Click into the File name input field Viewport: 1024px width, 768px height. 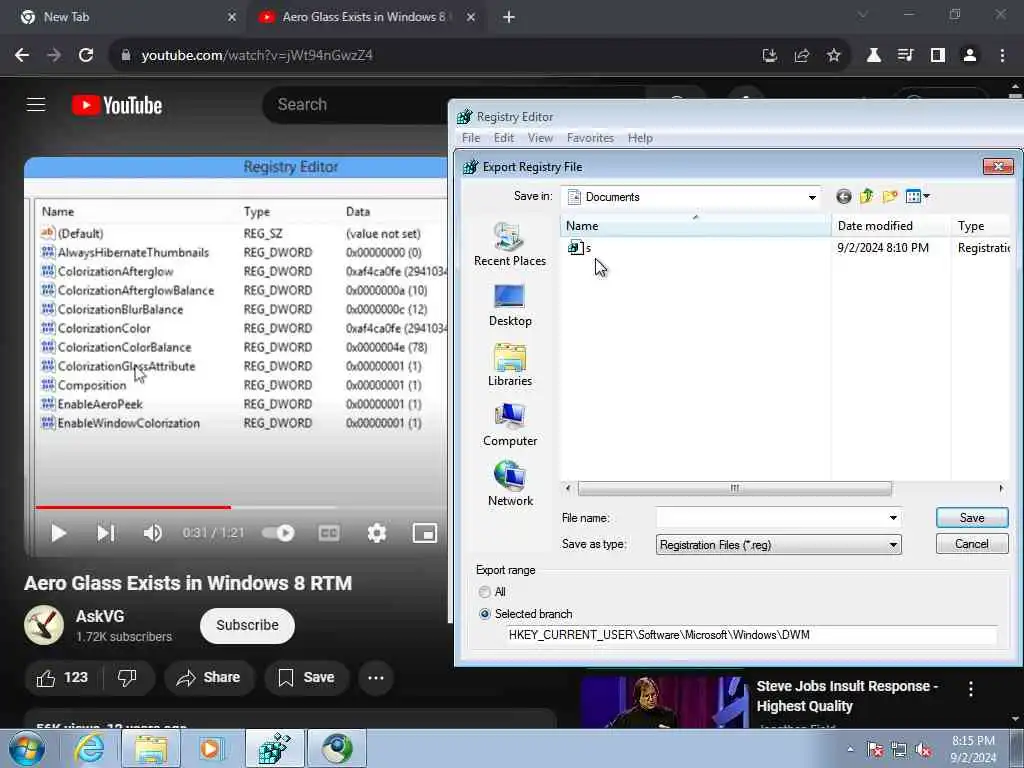771,518
